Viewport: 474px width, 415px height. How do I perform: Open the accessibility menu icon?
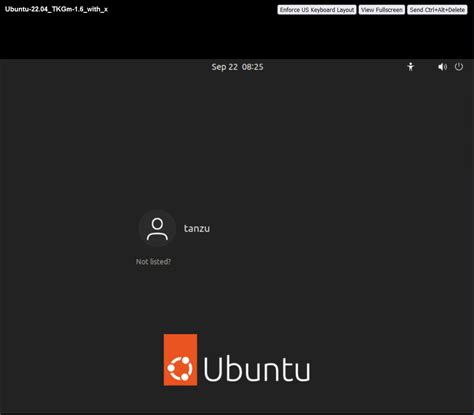pos(411,67)
